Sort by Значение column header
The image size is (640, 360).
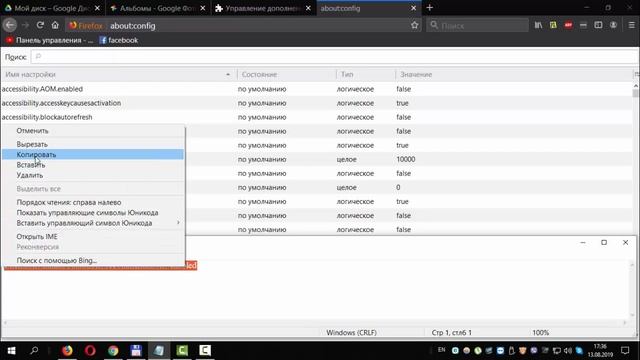click(x=513, y=74)
